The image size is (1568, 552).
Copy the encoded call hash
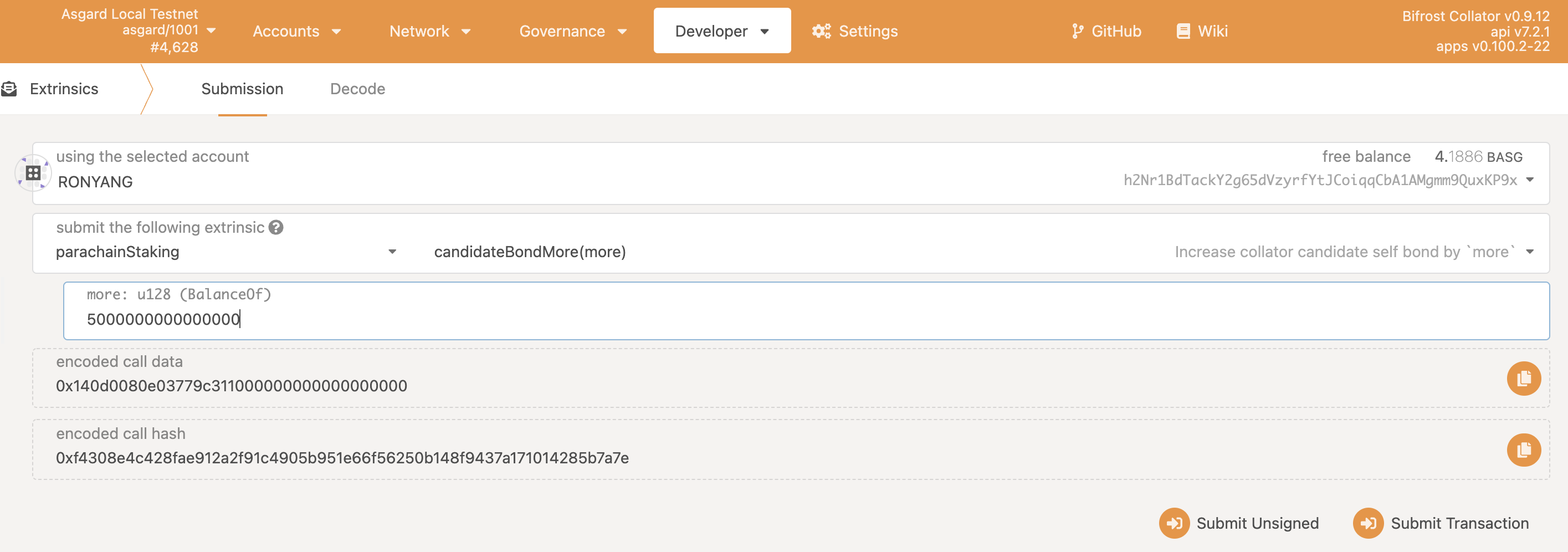click(1523, 450)
